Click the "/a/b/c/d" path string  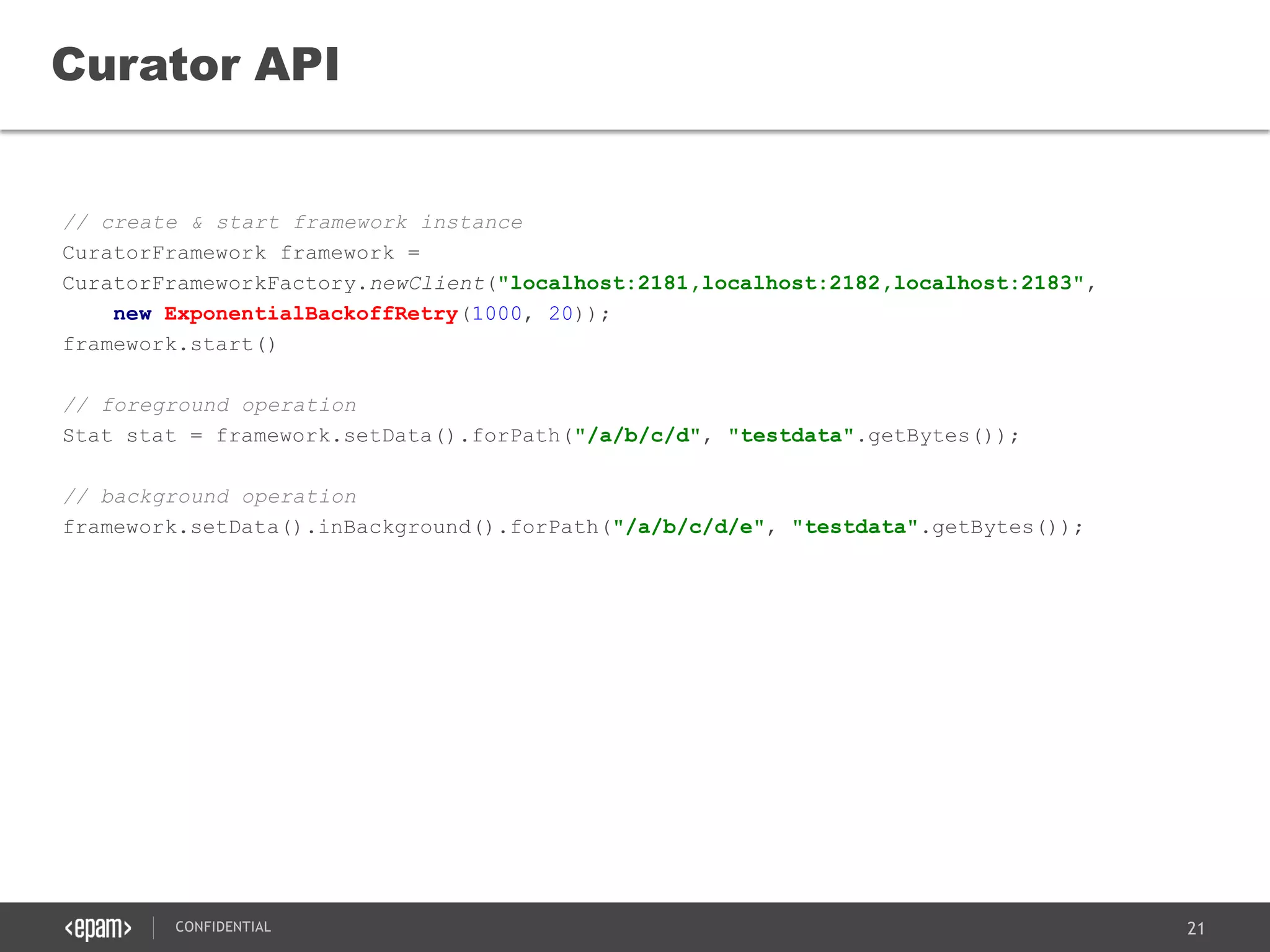point(637,436)
